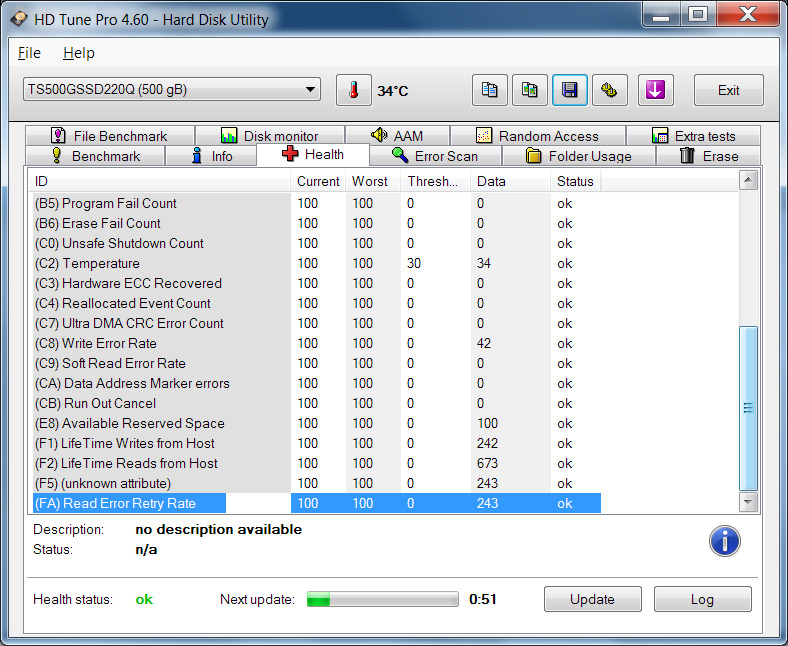Sort by the Worst column header
The height and width of the screenshot is (646, 788).
coord(373,181)
